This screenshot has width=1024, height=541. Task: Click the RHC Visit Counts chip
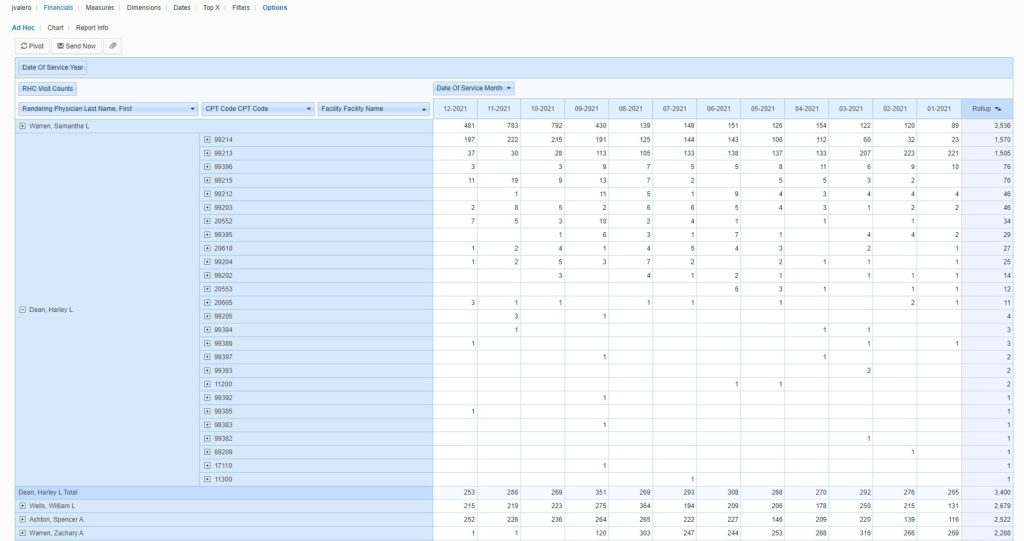[x=48, y=89]
